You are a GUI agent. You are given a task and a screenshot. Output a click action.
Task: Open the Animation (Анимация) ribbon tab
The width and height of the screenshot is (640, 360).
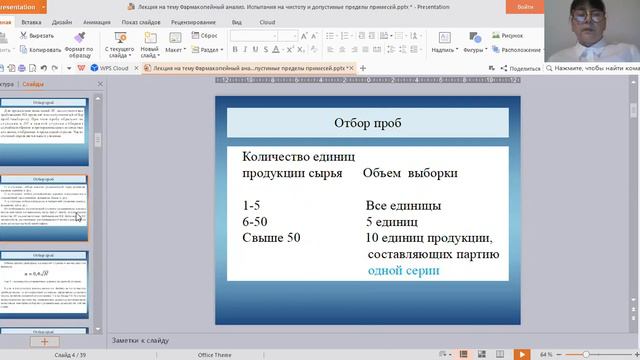tap(97, 22)
